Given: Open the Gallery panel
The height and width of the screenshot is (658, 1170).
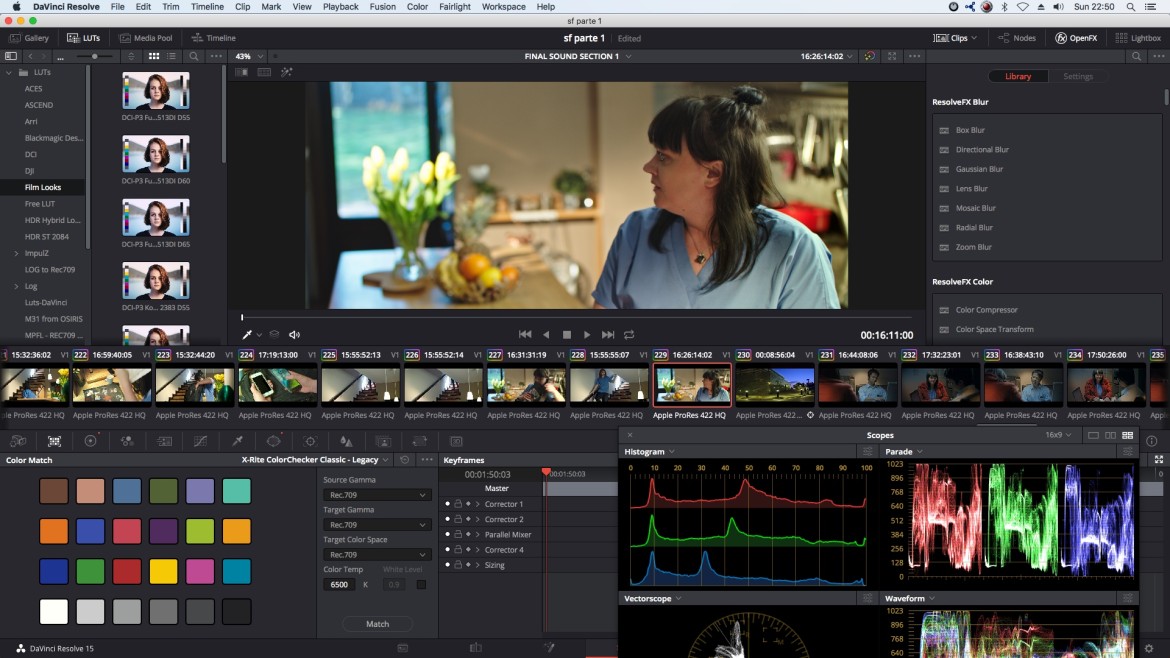Looking at the screenshot, I should pyautogui.click(x=29, y=37).
